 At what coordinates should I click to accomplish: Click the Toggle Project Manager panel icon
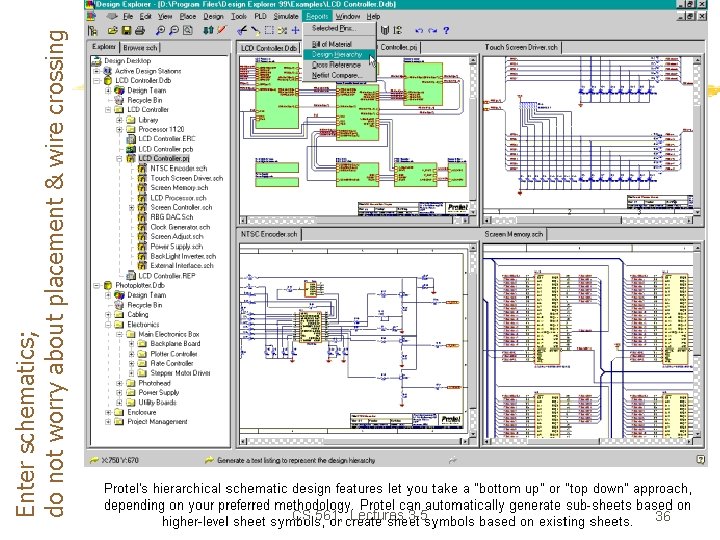pos(93,30)
